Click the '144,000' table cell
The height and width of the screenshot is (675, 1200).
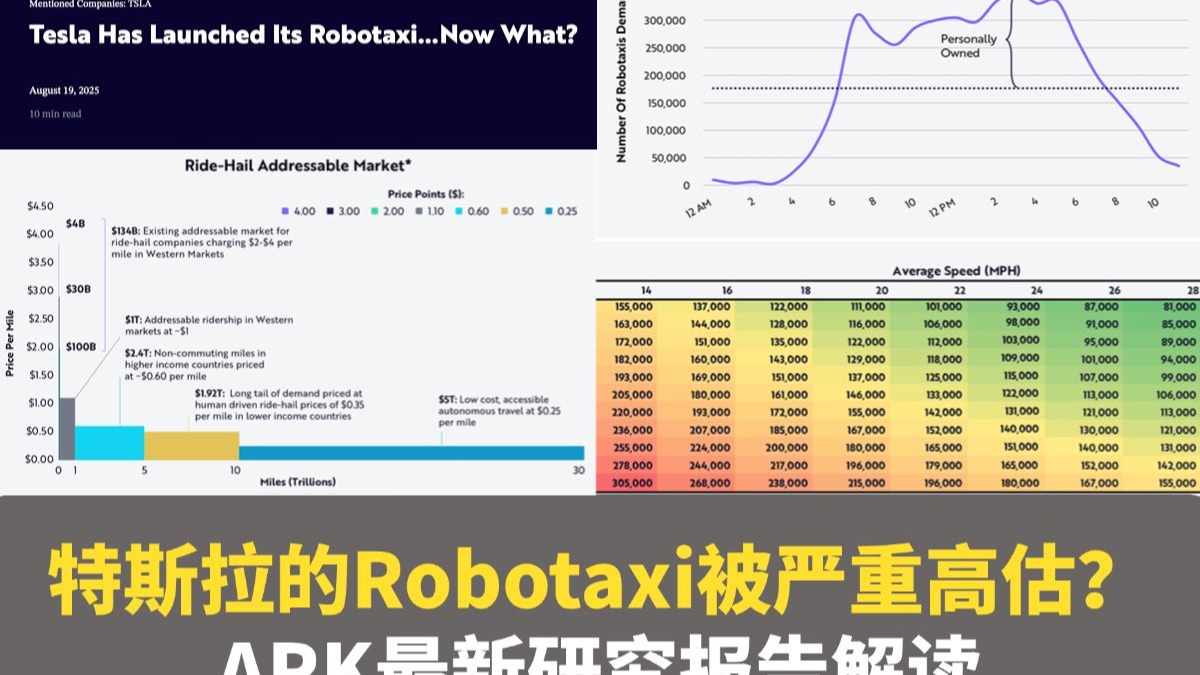pyautogui.click(x=708, y=324)
